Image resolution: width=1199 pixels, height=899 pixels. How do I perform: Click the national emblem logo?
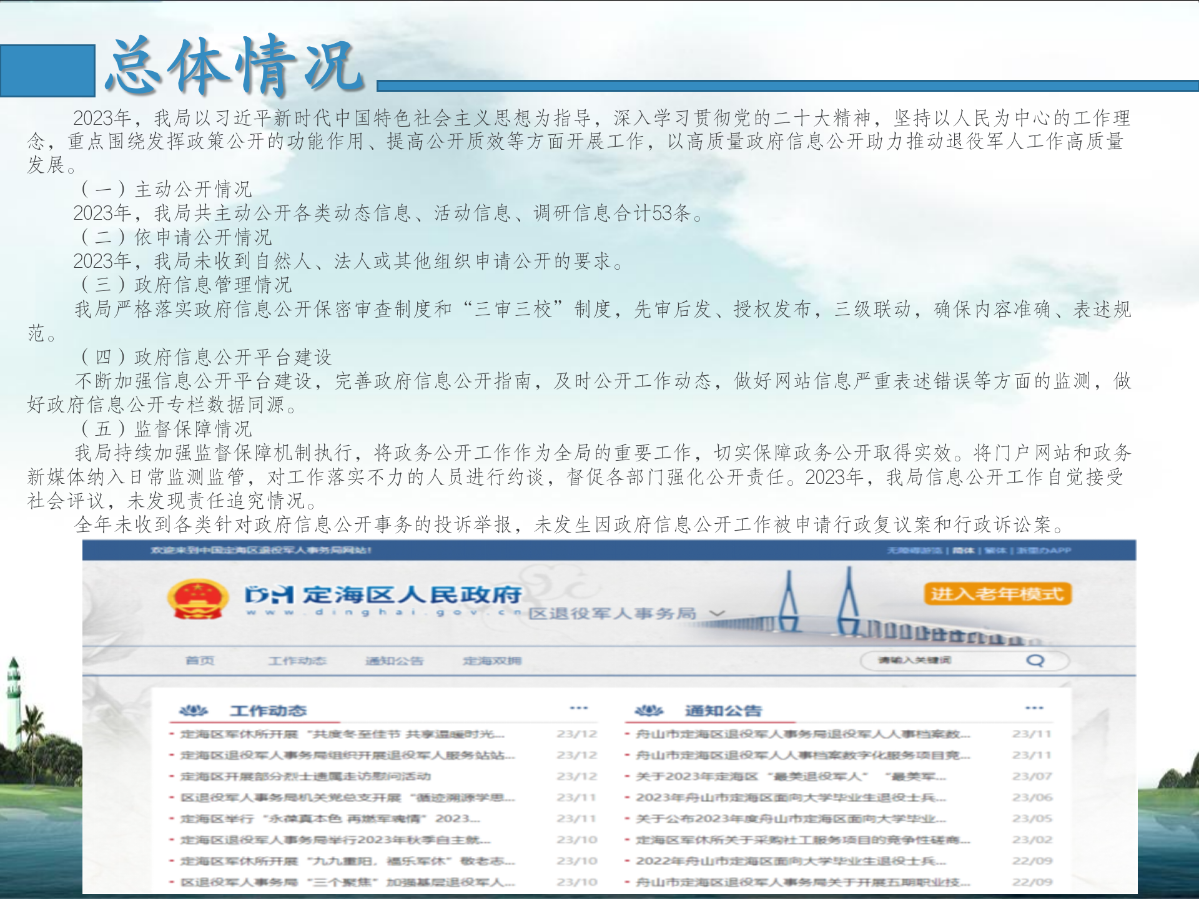[x=196, y=599]
